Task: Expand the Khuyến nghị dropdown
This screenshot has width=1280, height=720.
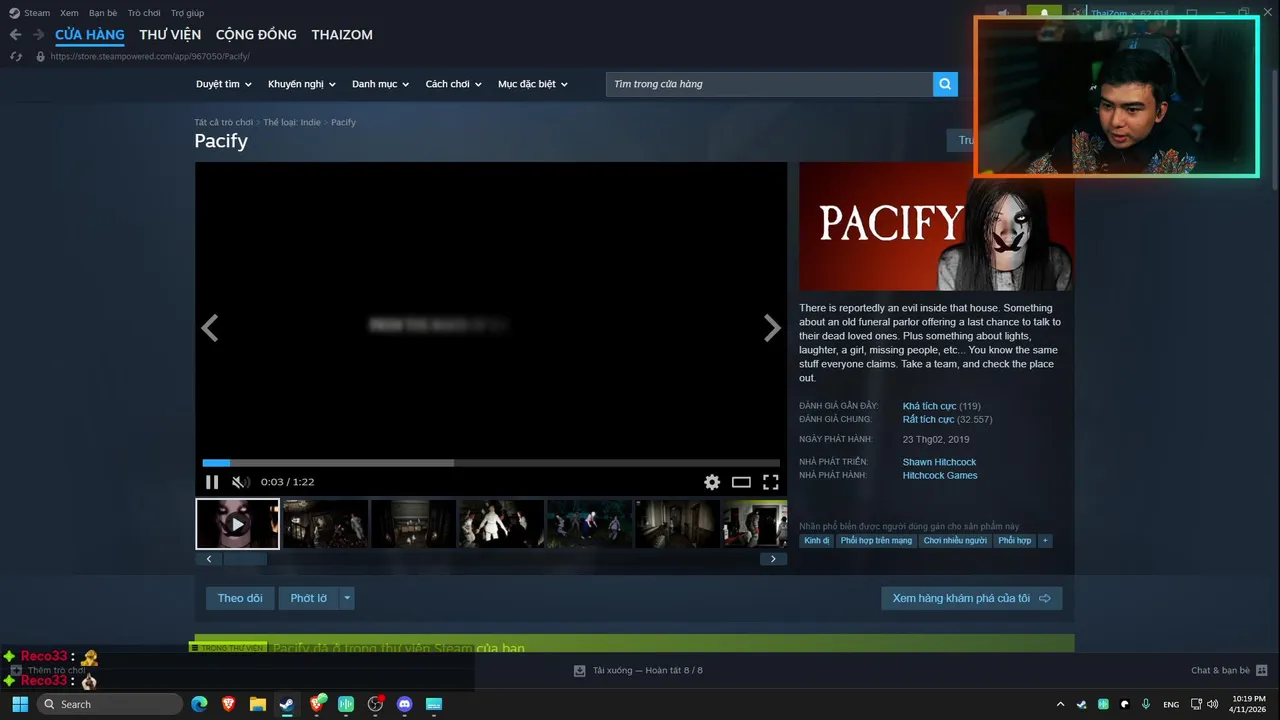Action: click(x=302, y=84)
